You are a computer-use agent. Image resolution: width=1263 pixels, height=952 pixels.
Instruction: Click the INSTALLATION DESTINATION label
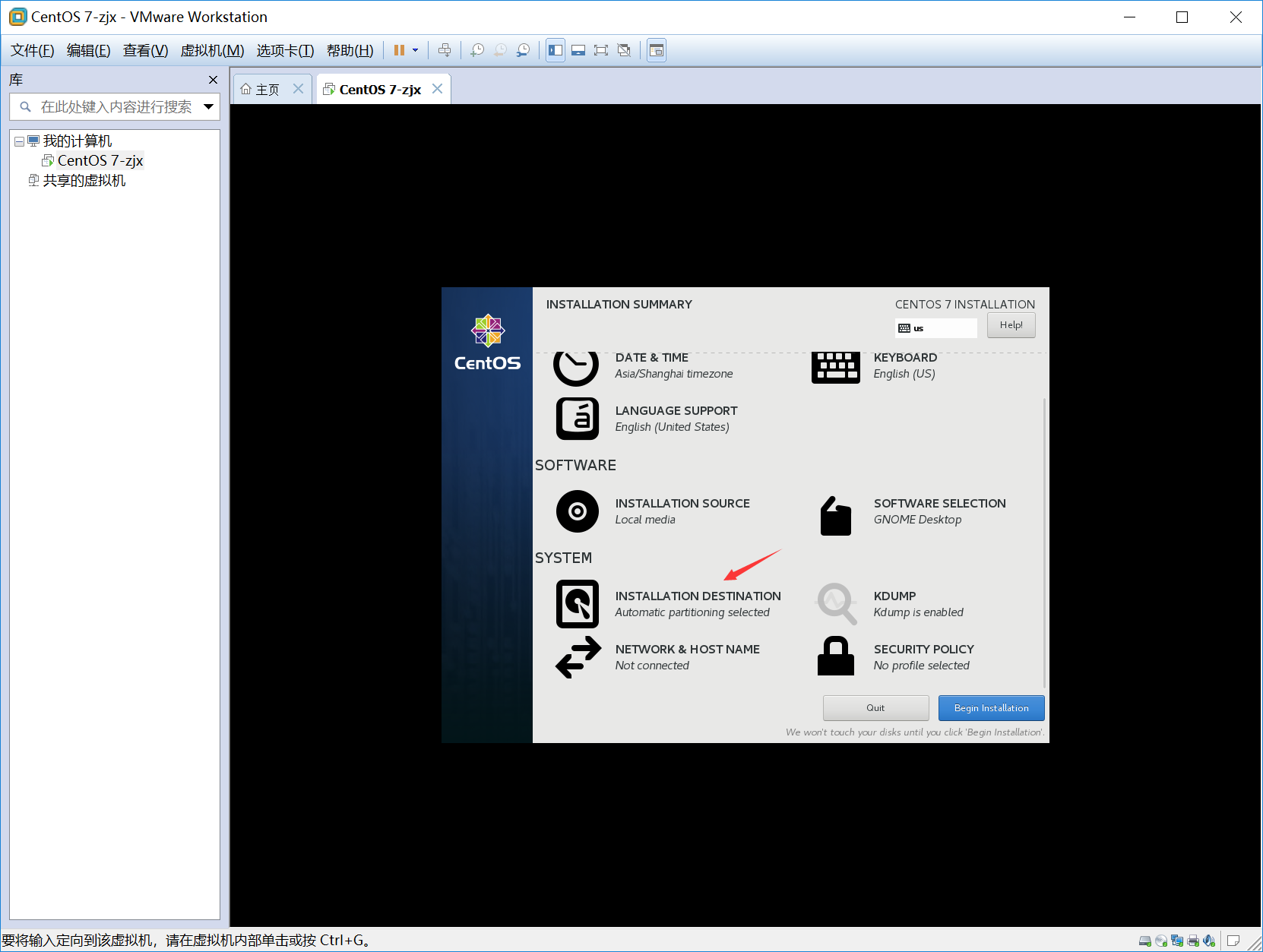(x=698, y=596)
